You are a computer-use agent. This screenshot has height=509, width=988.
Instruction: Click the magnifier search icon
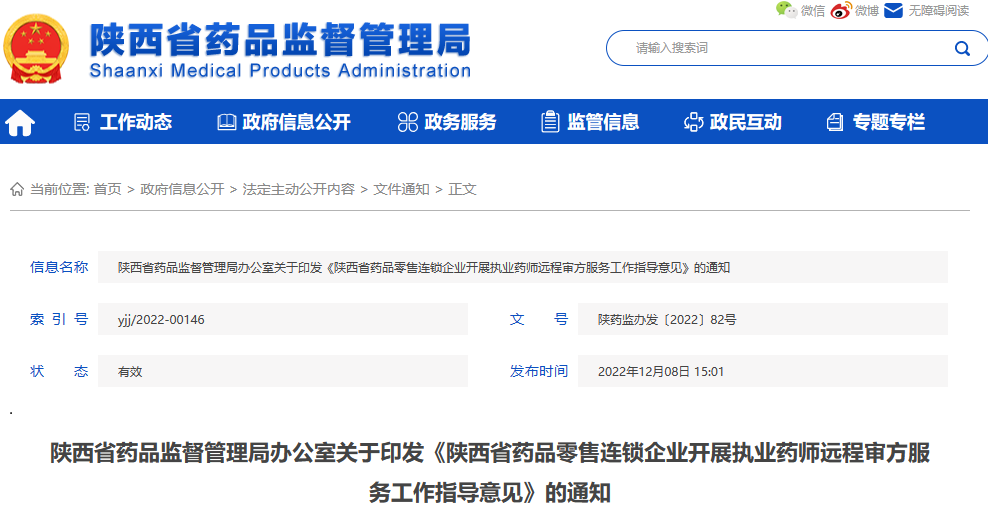point(962,48)
